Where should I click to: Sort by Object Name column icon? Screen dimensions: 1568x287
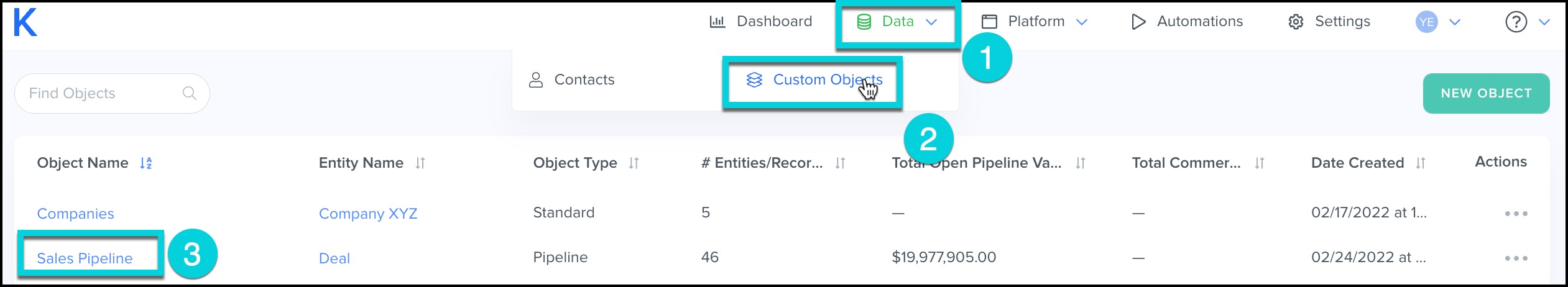pos(146,163)
